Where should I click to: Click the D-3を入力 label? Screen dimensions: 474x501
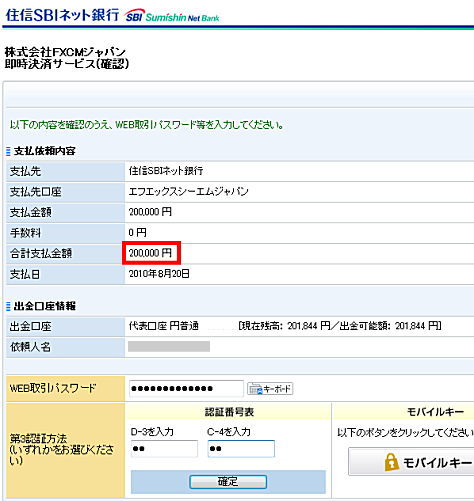click(x=152, y=432)
